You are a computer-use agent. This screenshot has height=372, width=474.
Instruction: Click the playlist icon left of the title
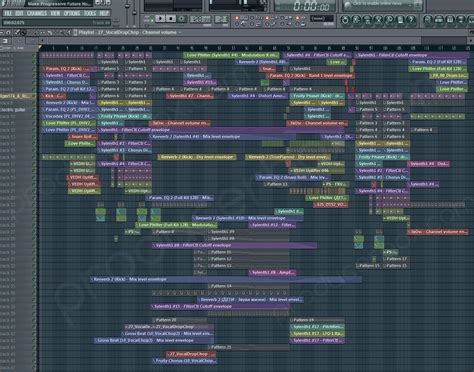click(75, 33)
